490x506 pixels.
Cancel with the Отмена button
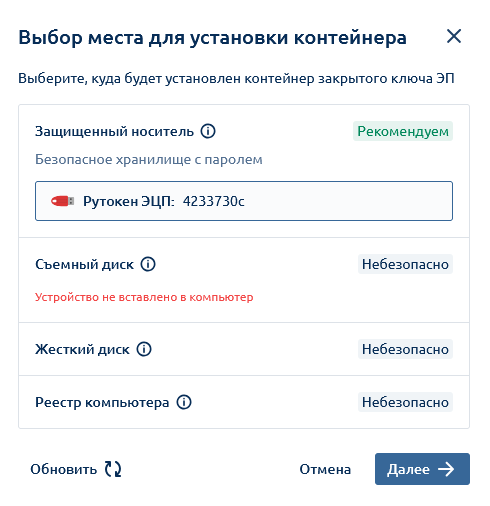[x=325, y=469]
